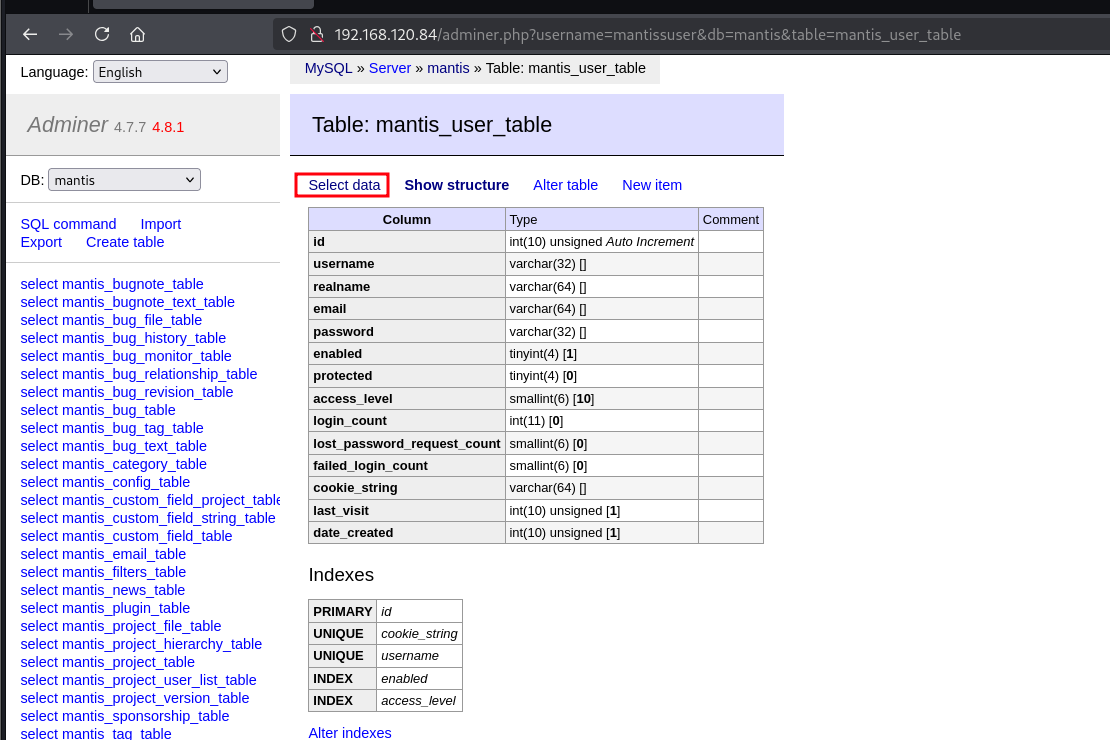Click Adminer 4.8.1 version link
This screenshot has height=740, width=1110.
coord(168,127)
